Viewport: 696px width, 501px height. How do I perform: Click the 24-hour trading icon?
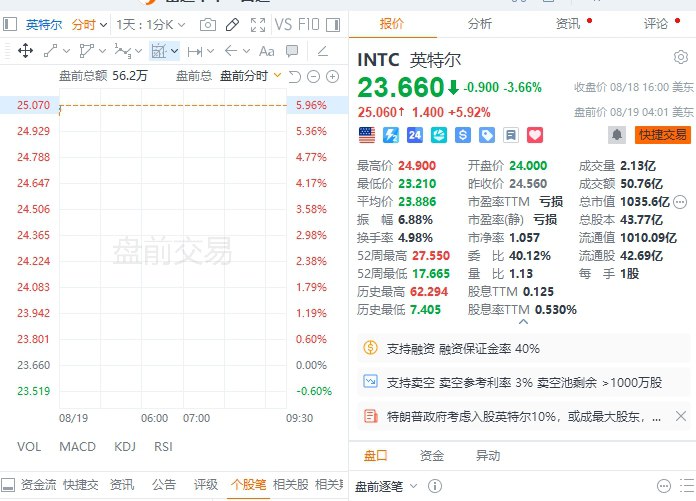(415, 135)
